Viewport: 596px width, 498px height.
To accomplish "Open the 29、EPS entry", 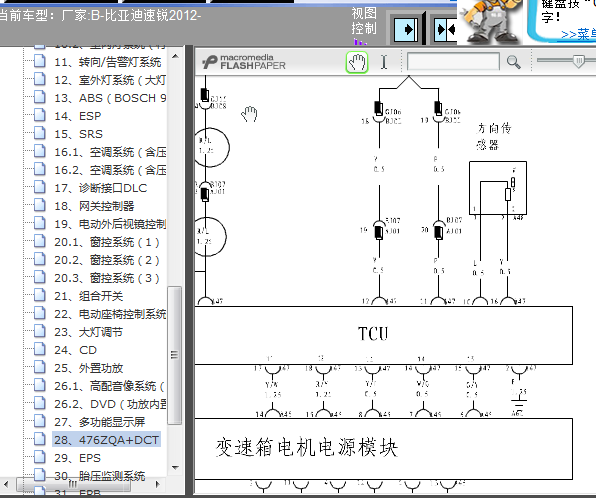I will 77,458.
